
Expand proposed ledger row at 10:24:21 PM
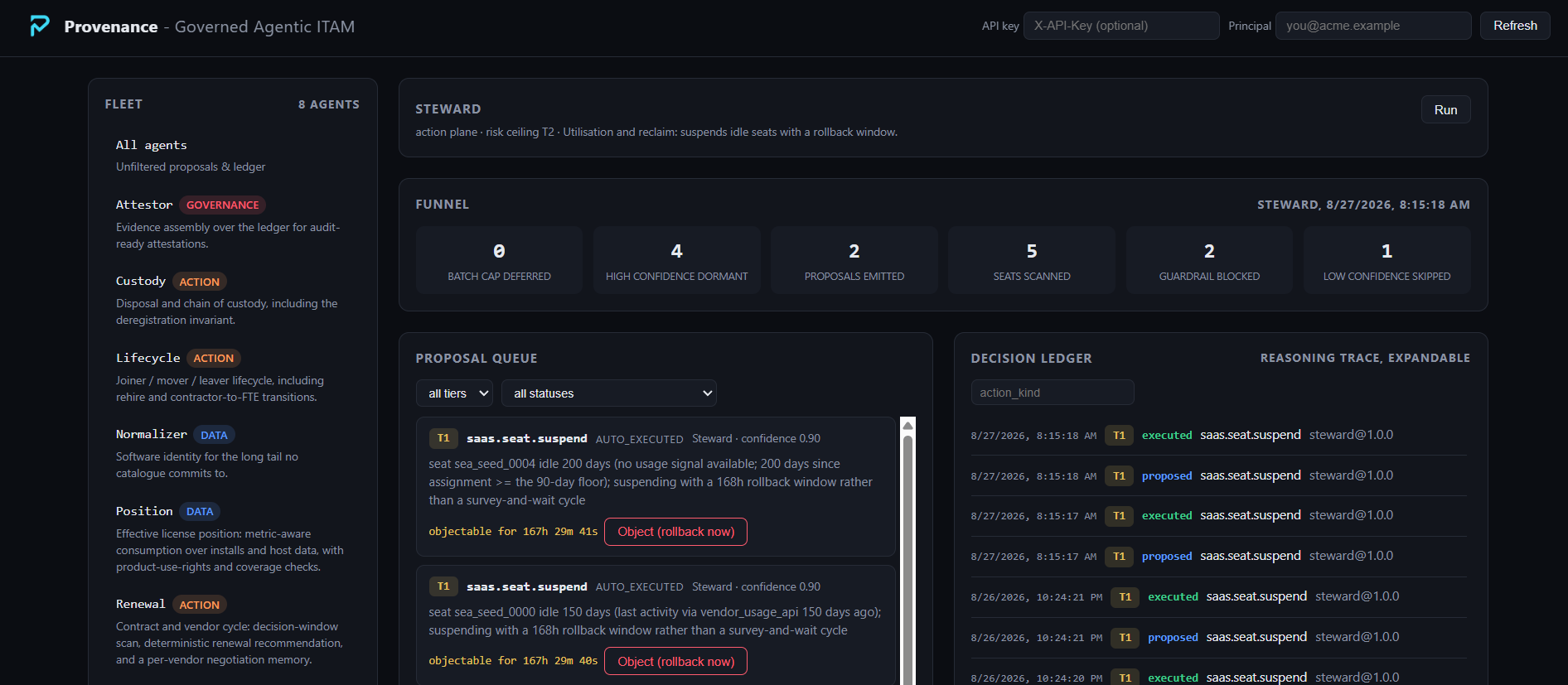click(1218, 637)
